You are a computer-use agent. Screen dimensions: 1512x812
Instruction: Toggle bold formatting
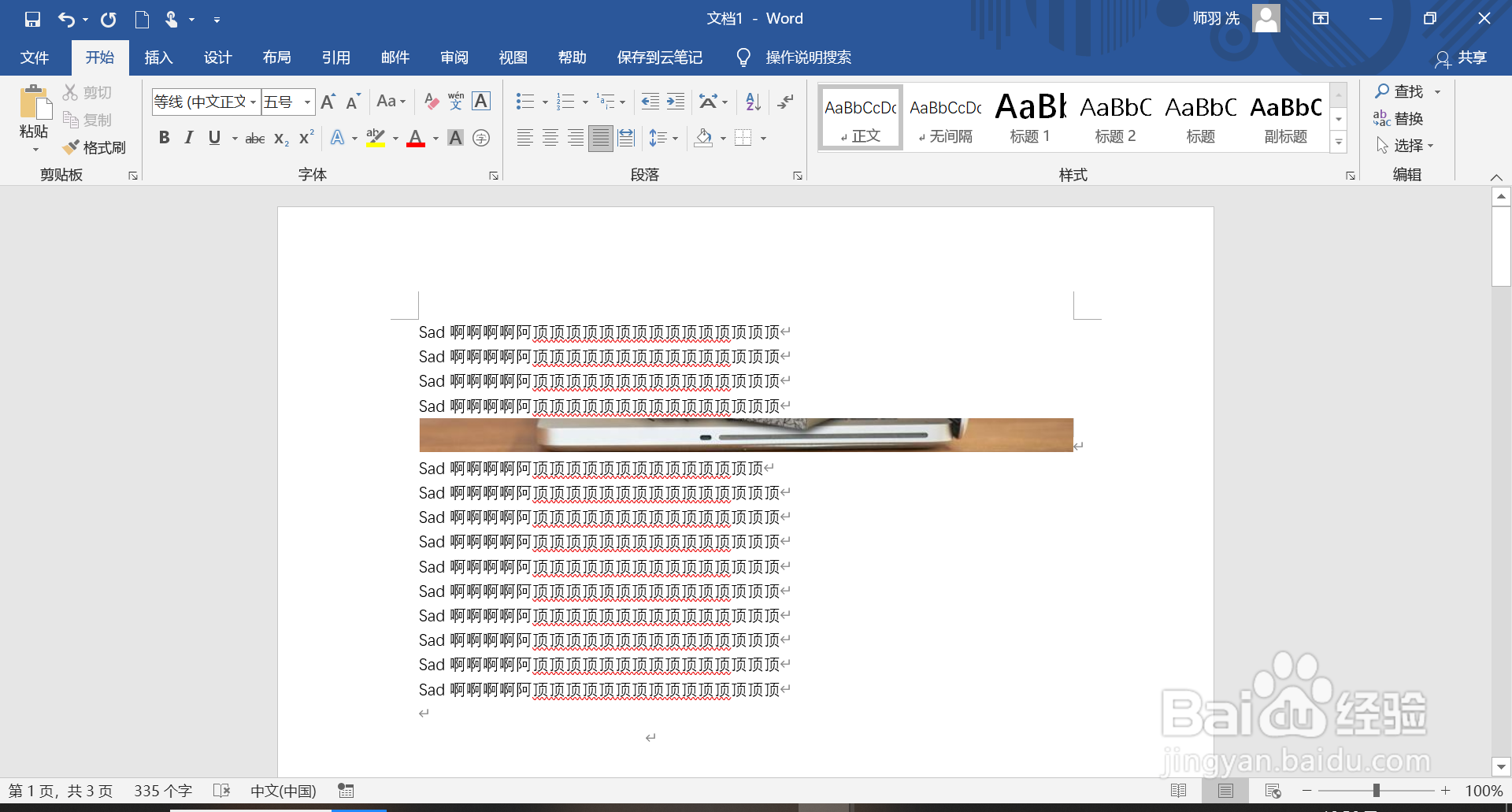tap(164, 138)
